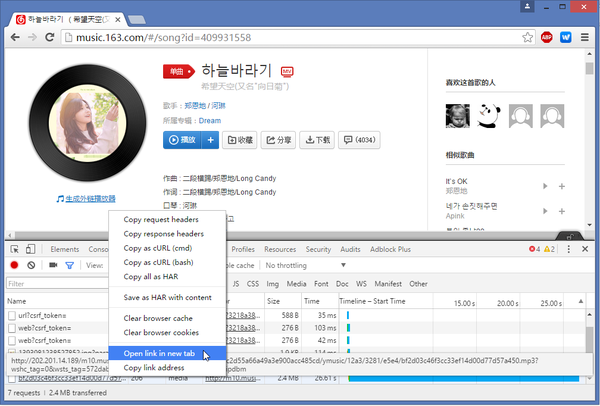Switch to the Resources DevTools tab
This screenshot has width=600, height=406.
[x=280, y=249]
